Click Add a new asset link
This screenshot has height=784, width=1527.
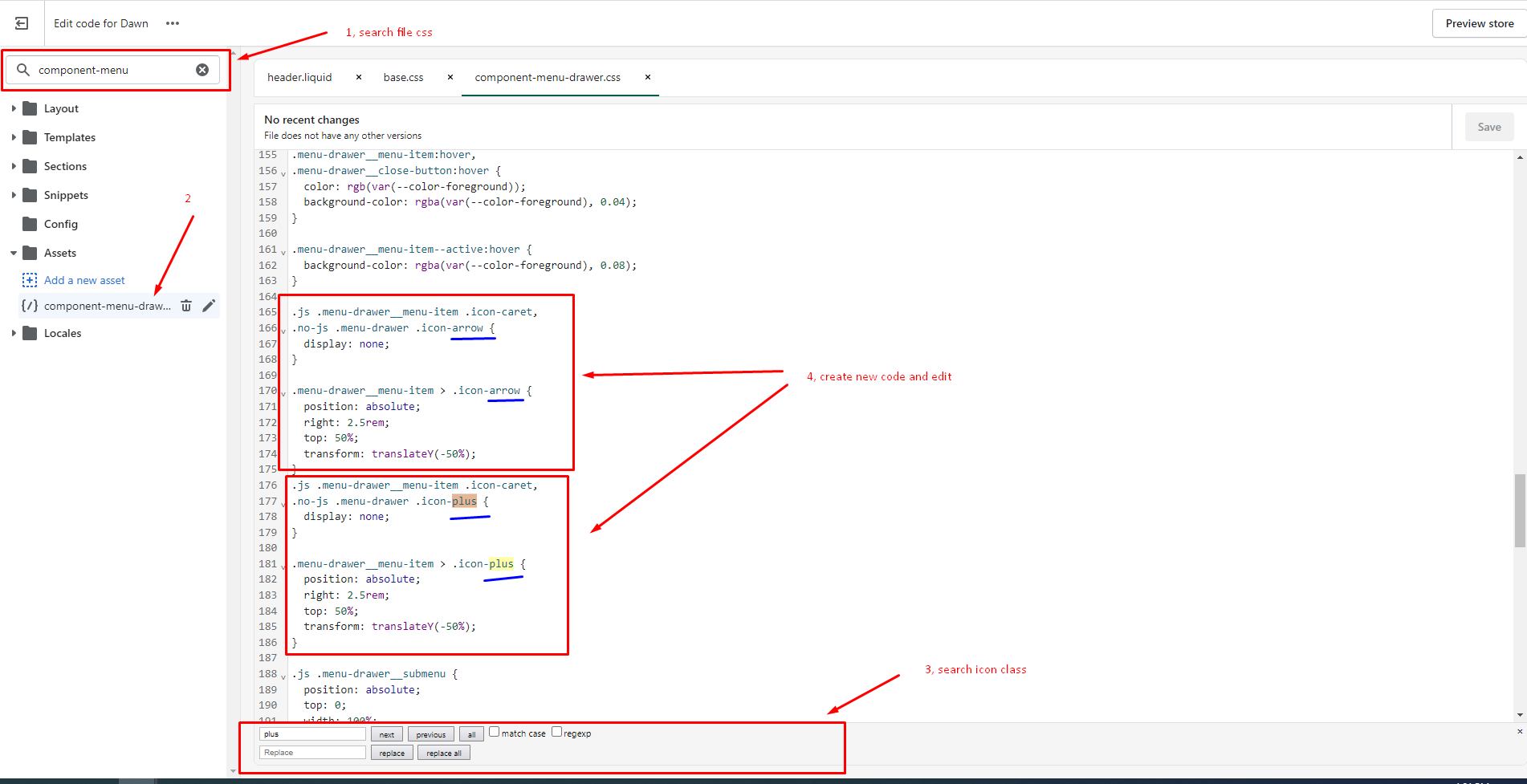click(x=84, y=280)
